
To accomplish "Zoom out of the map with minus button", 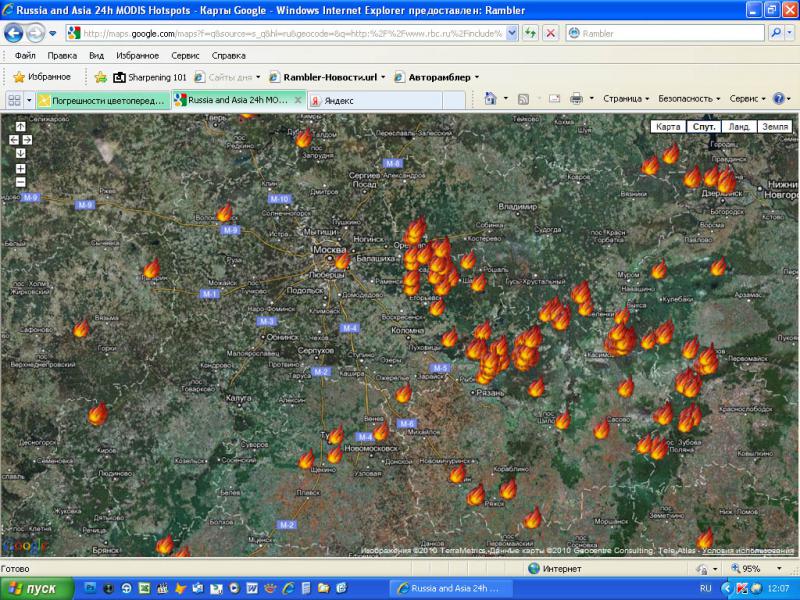I will click(20, 182).
